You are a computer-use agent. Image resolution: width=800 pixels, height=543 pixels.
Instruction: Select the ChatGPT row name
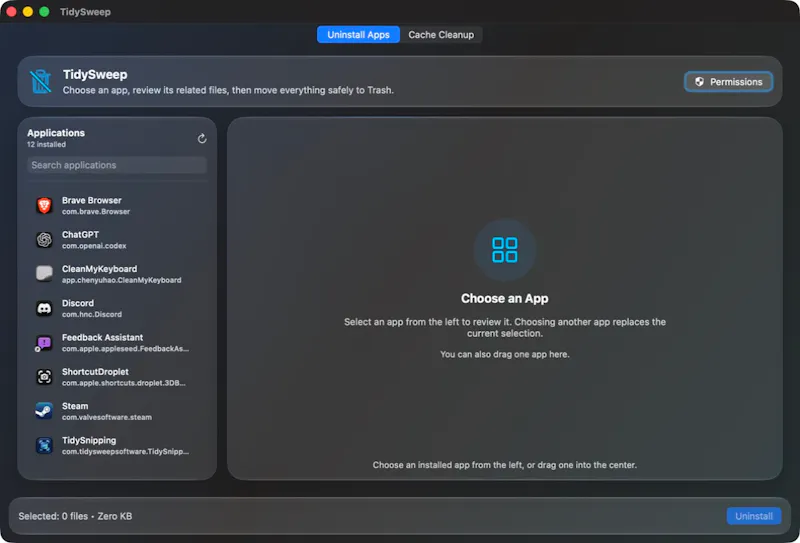81,235
